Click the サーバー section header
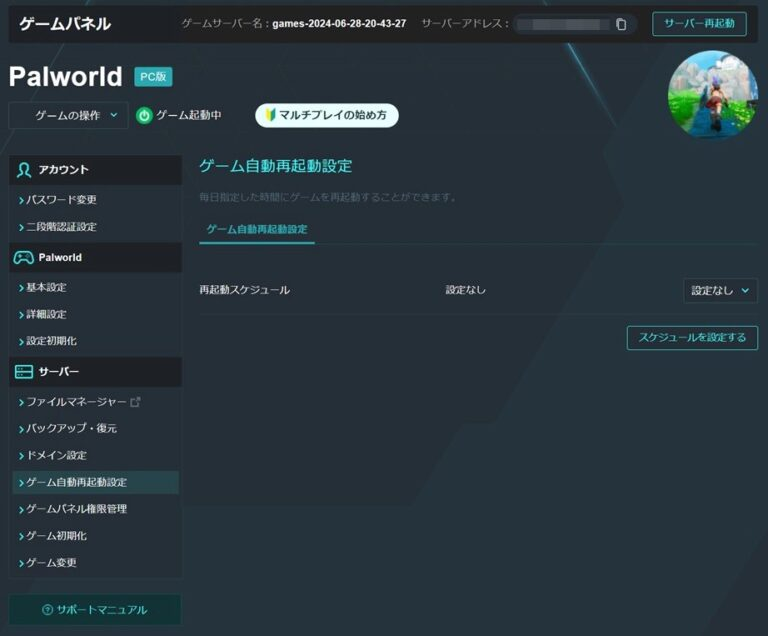Screen dimensions: 768x636 click(96, 372)
